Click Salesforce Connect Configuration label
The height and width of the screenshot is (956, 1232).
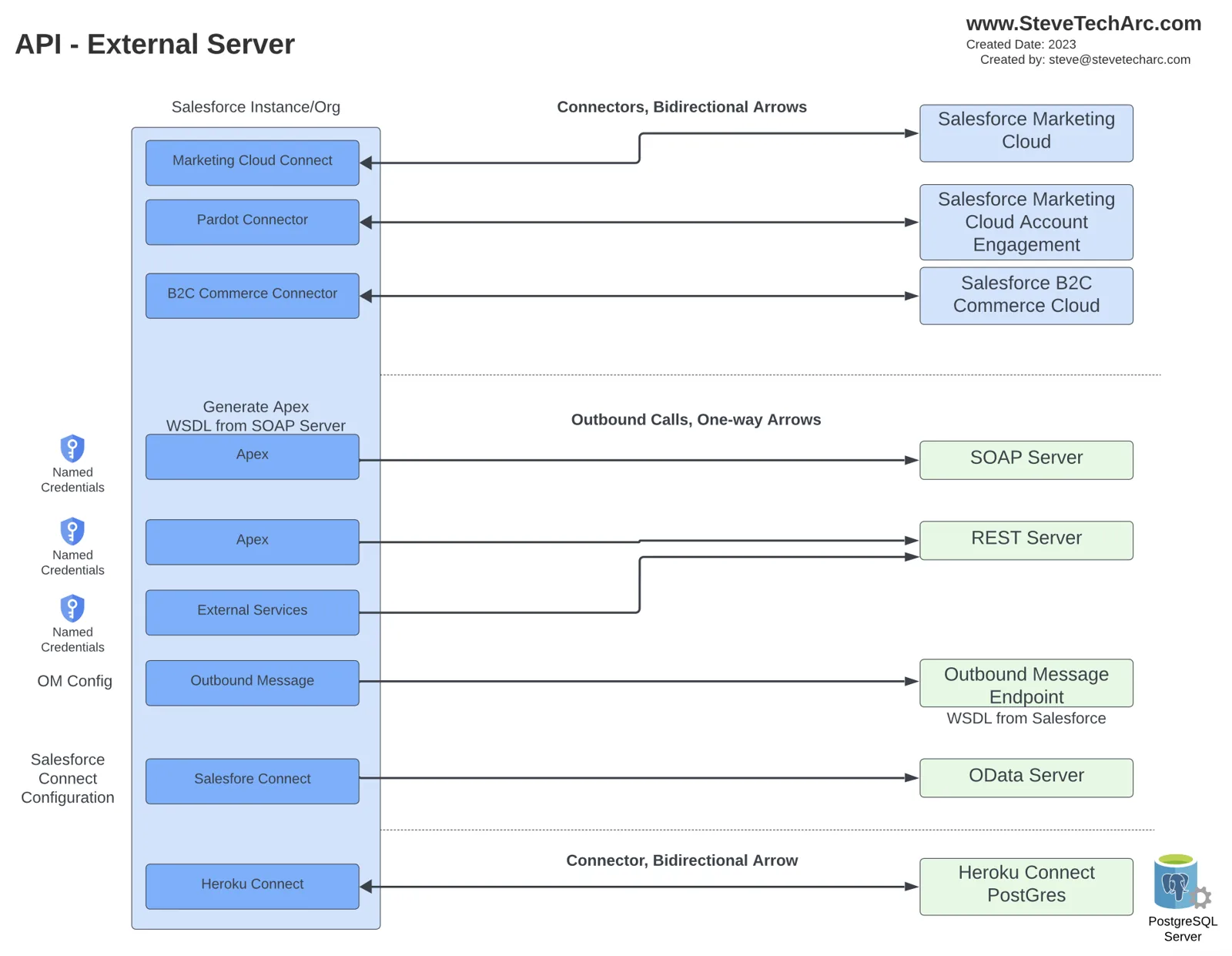point(68,778)
